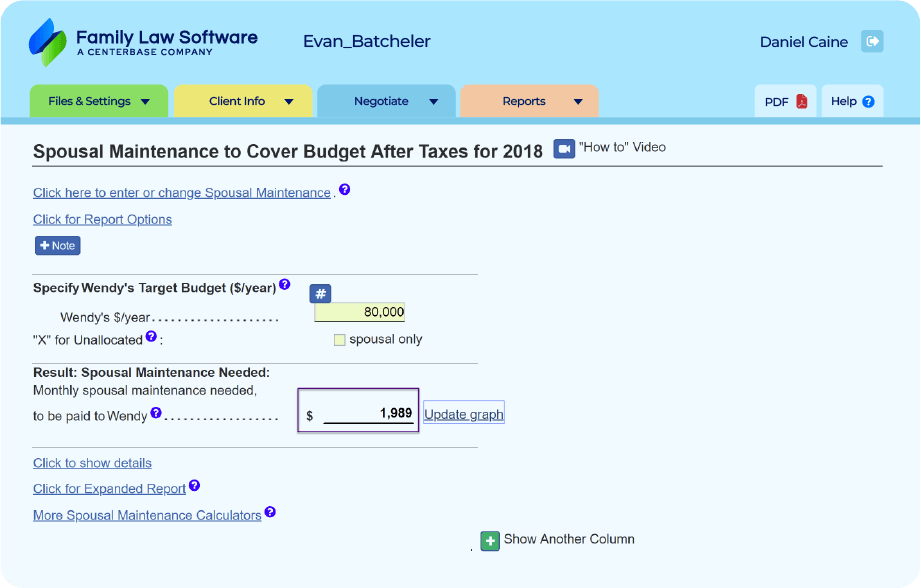Viewport: 921px width, 588px height.
Task: Click help icon beside Expanded Report link
Action: click(x=194, y=486)
